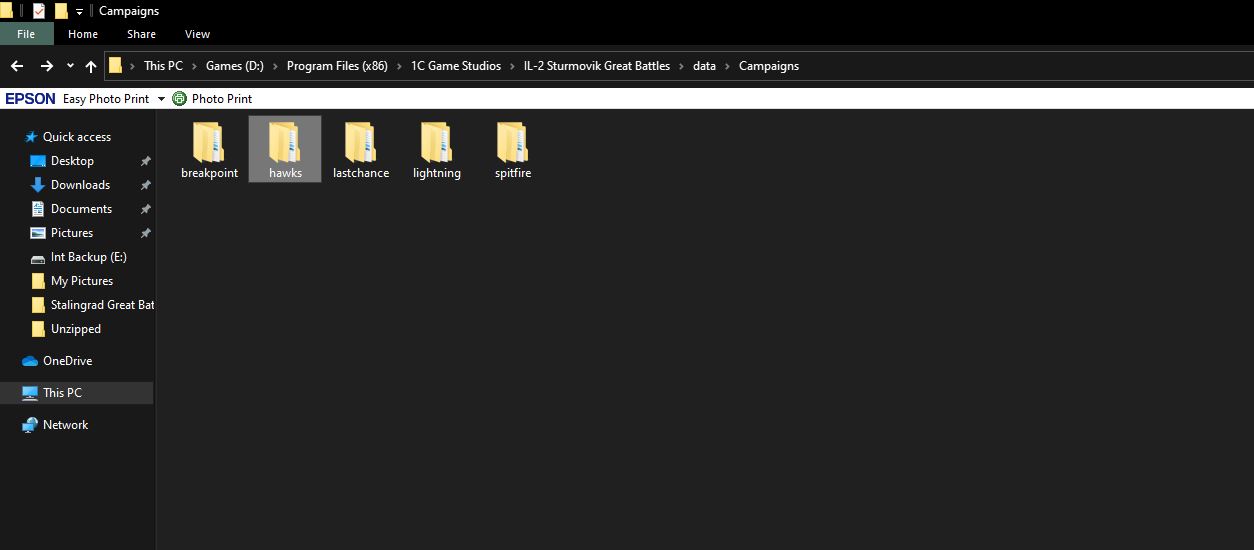Select the hawks folder icon
The image size is (1254, 550).
coord(285,143)
